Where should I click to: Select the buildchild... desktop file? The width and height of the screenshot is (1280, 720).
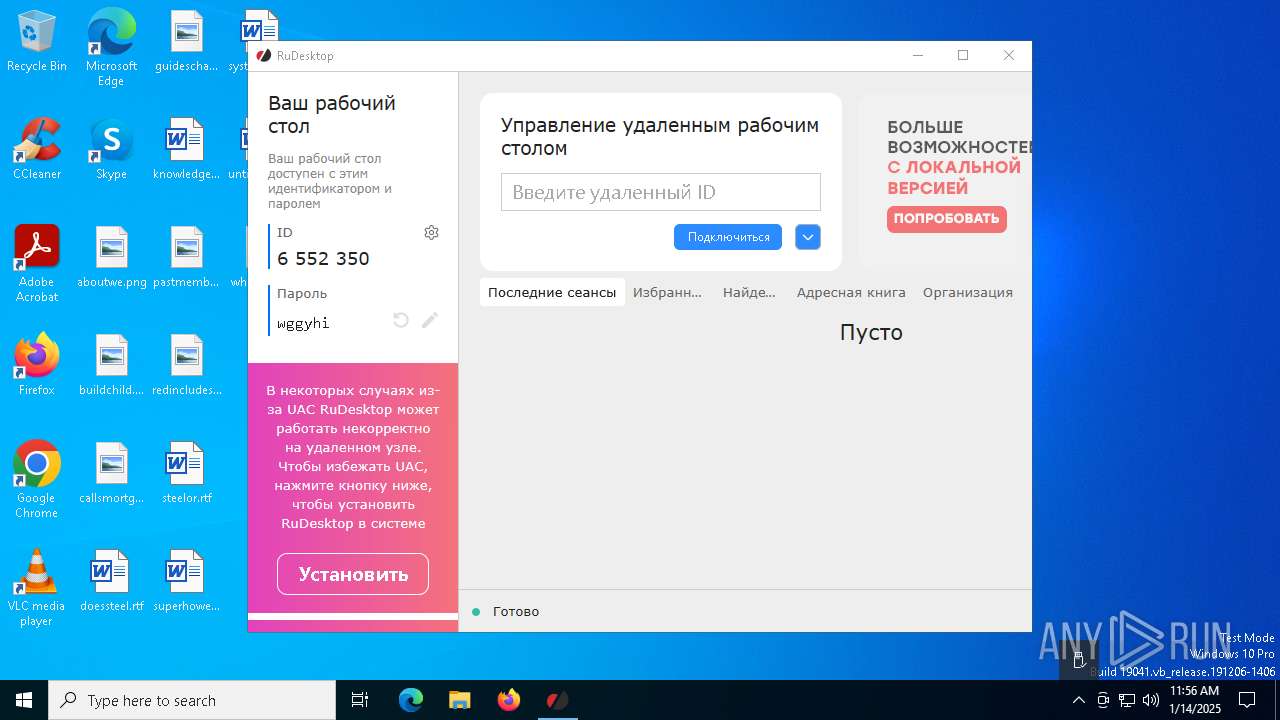click(x=111, y=365)
